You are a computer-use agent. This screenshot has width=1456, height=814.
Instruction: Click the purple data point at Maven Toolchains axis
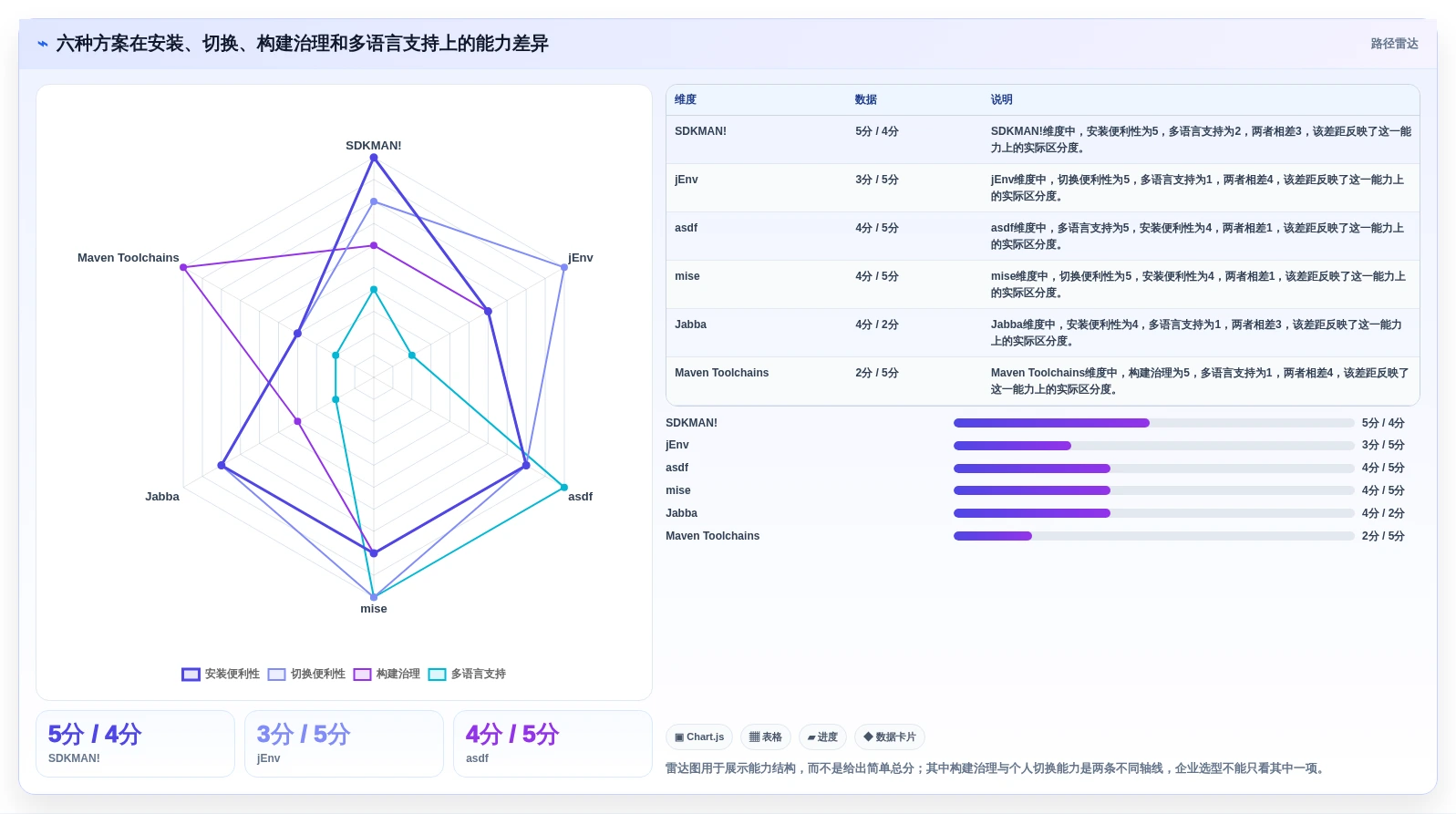[183, 268]
